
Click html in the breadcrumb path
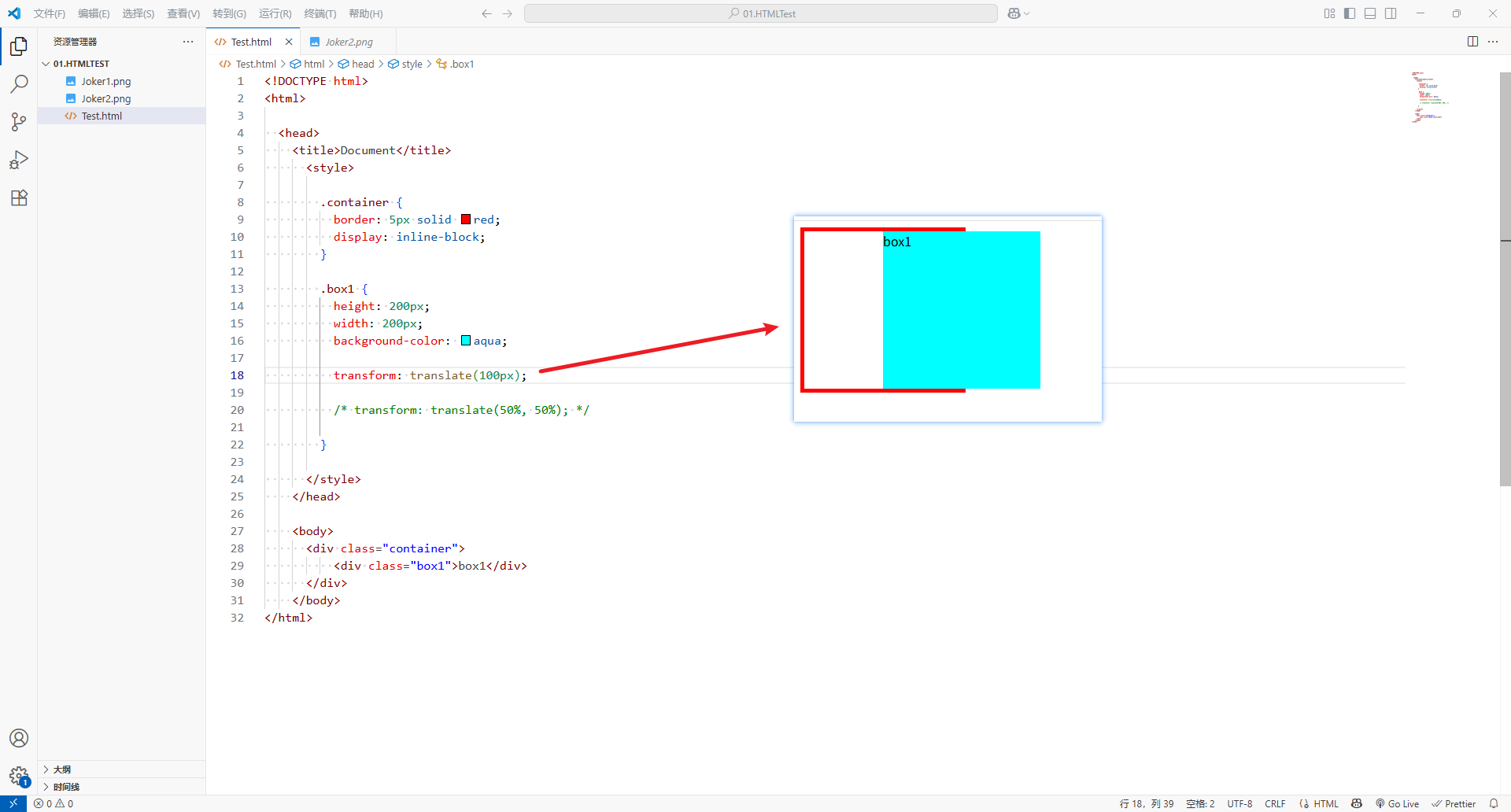[x=314, y=64]
